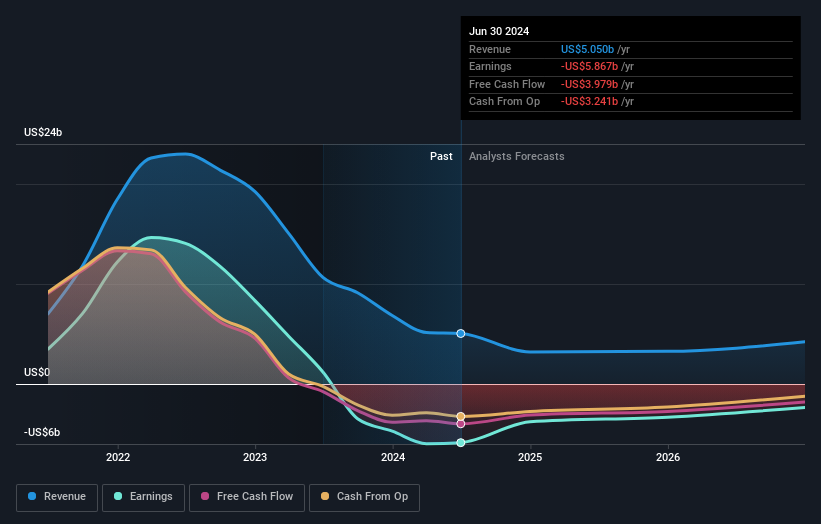This screenshot has width=821, height=524.
Task: Toggle the Free Cash Flow legend button
Action: pyautogui.click(x=247, y=497)
